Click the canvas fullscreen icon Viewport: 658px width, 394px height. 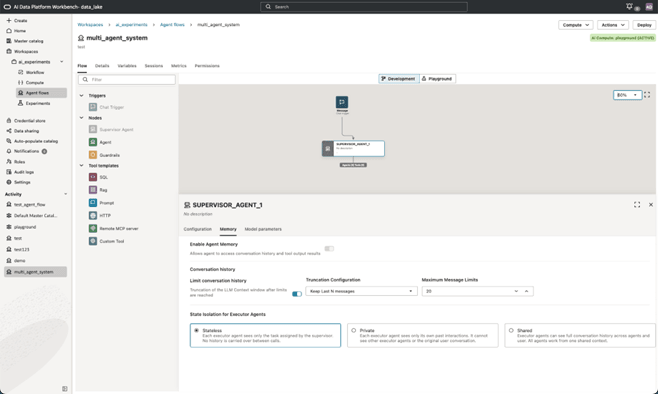(x=647, y=95)
